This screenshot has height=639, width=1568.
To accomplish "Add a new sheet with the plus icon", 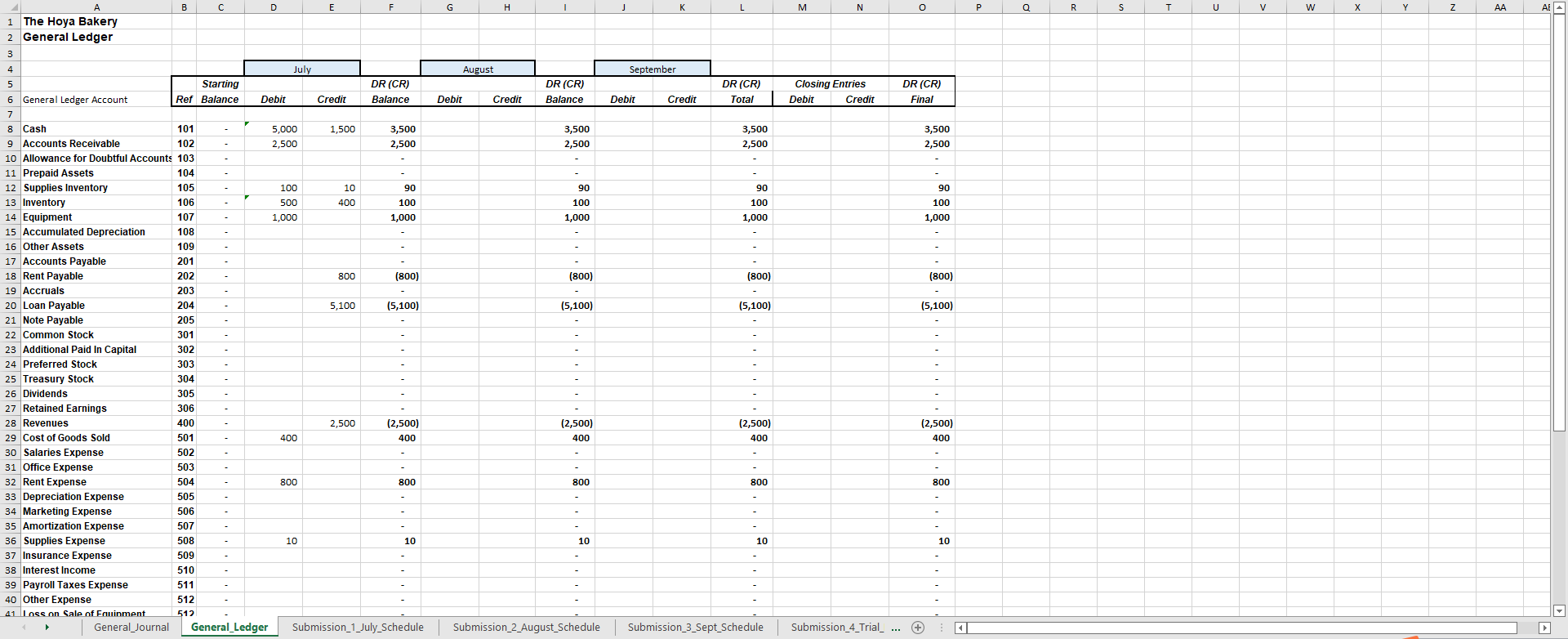I will pos(918,628).
